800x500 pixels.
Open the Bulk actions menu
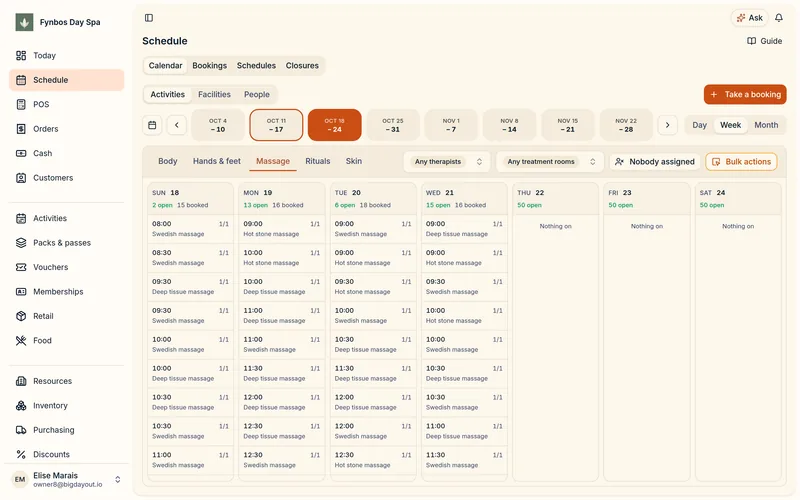pyautogui.click(x=741, y=162)
